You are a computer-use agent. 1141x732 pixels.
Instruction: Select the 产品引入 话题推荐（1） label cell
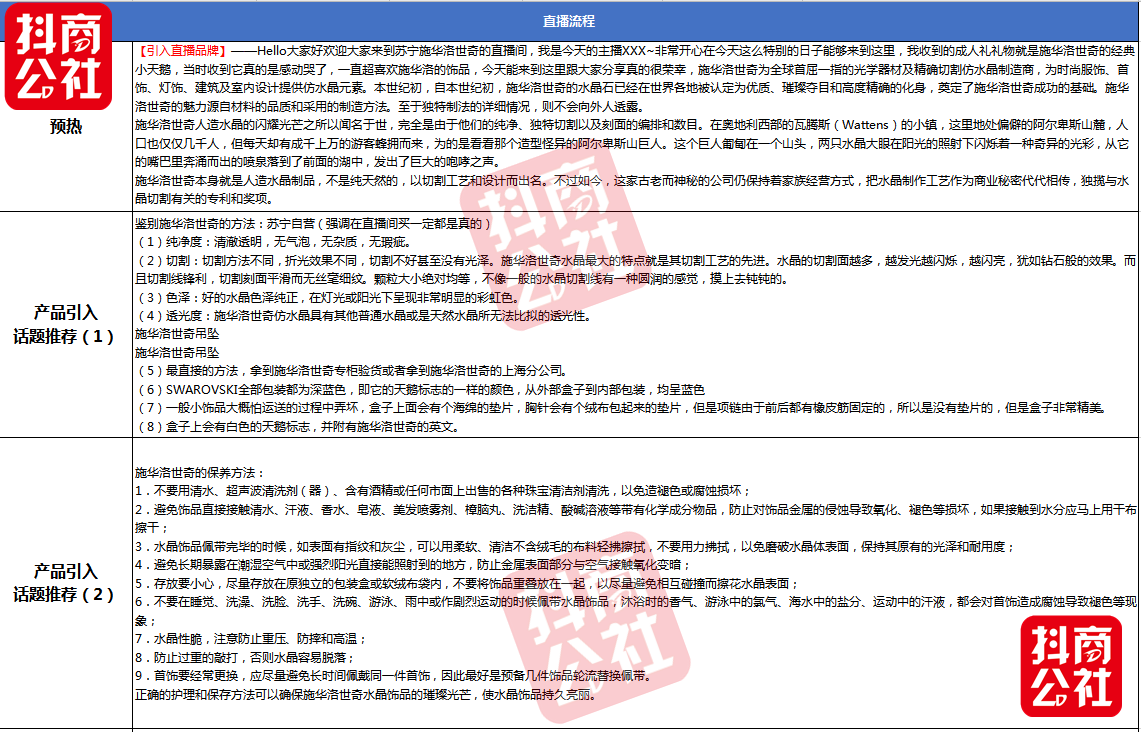66,325
